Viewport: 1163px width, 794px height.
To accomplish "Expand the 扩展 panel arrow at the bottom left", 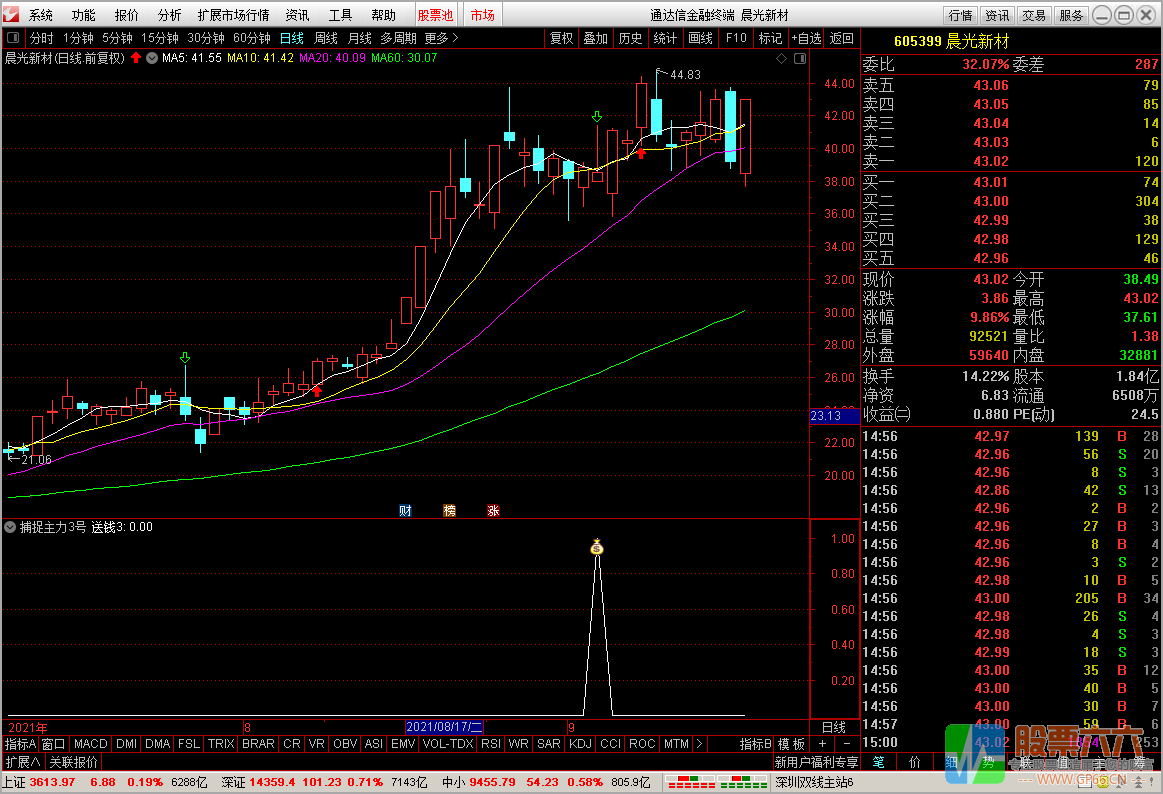I will tap(23, 762).
